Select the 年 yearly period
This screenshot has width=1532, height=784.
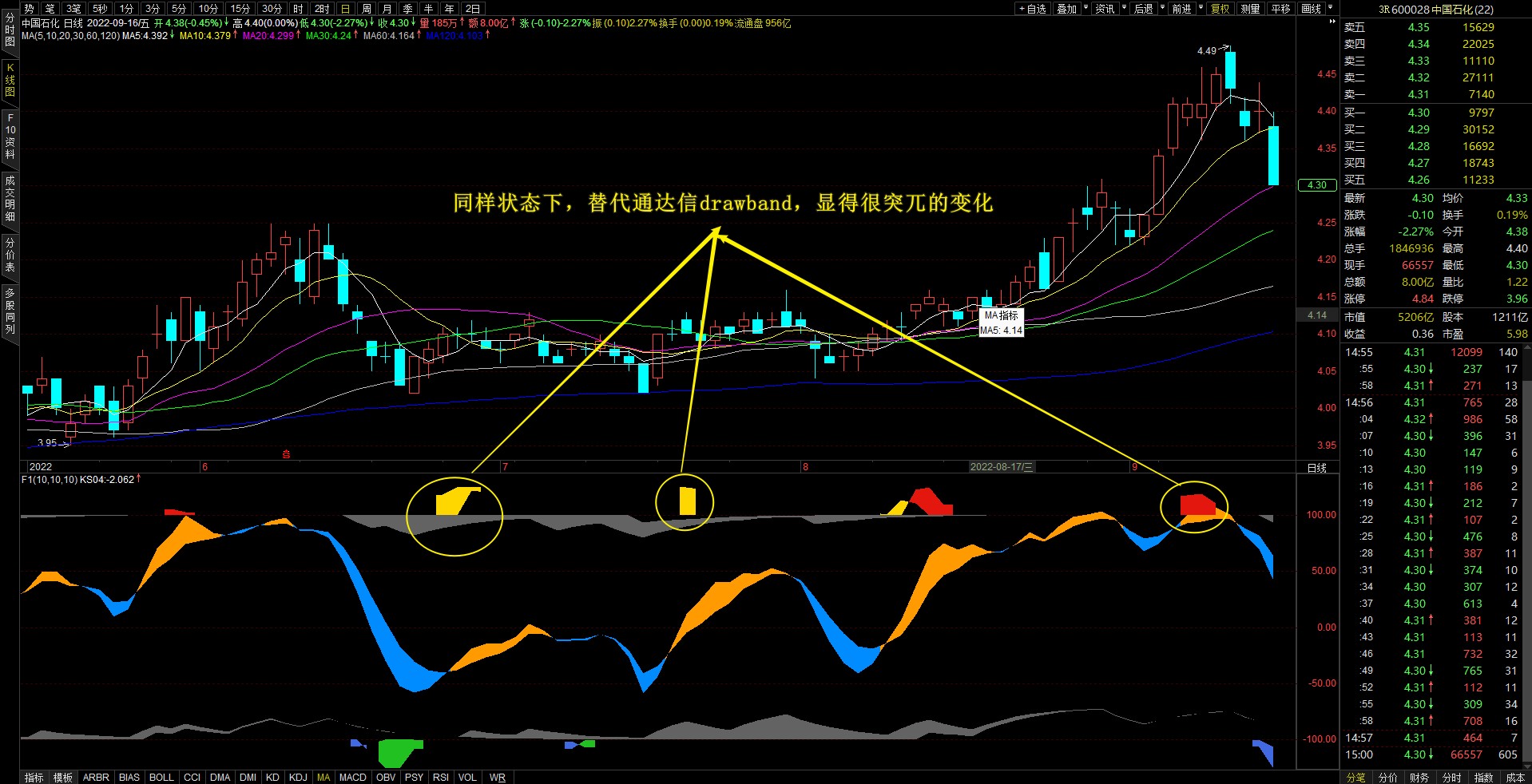coord(450,9)
